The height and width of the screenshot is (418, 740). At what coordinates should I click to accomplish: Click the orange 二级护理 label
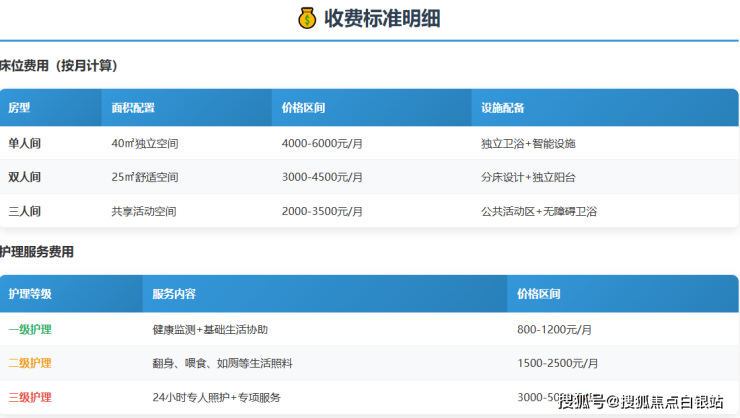click(x=30, y=363)
